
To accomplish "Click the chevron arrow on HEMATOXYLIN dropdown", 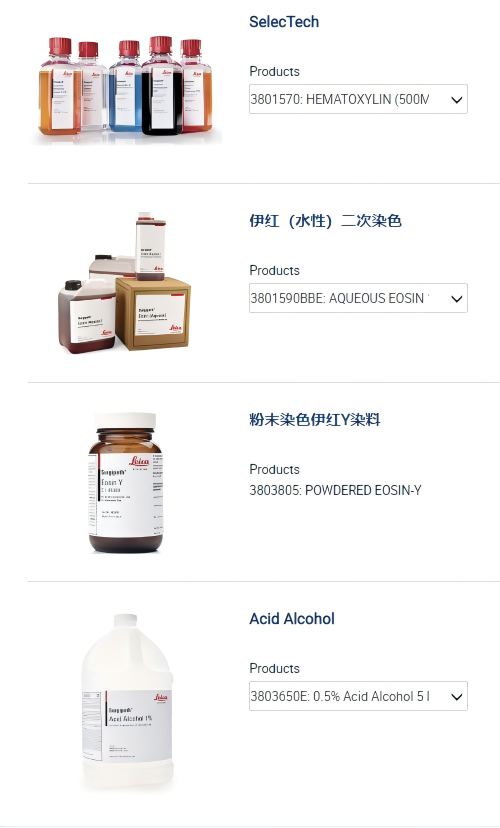I will pos(456,100).
